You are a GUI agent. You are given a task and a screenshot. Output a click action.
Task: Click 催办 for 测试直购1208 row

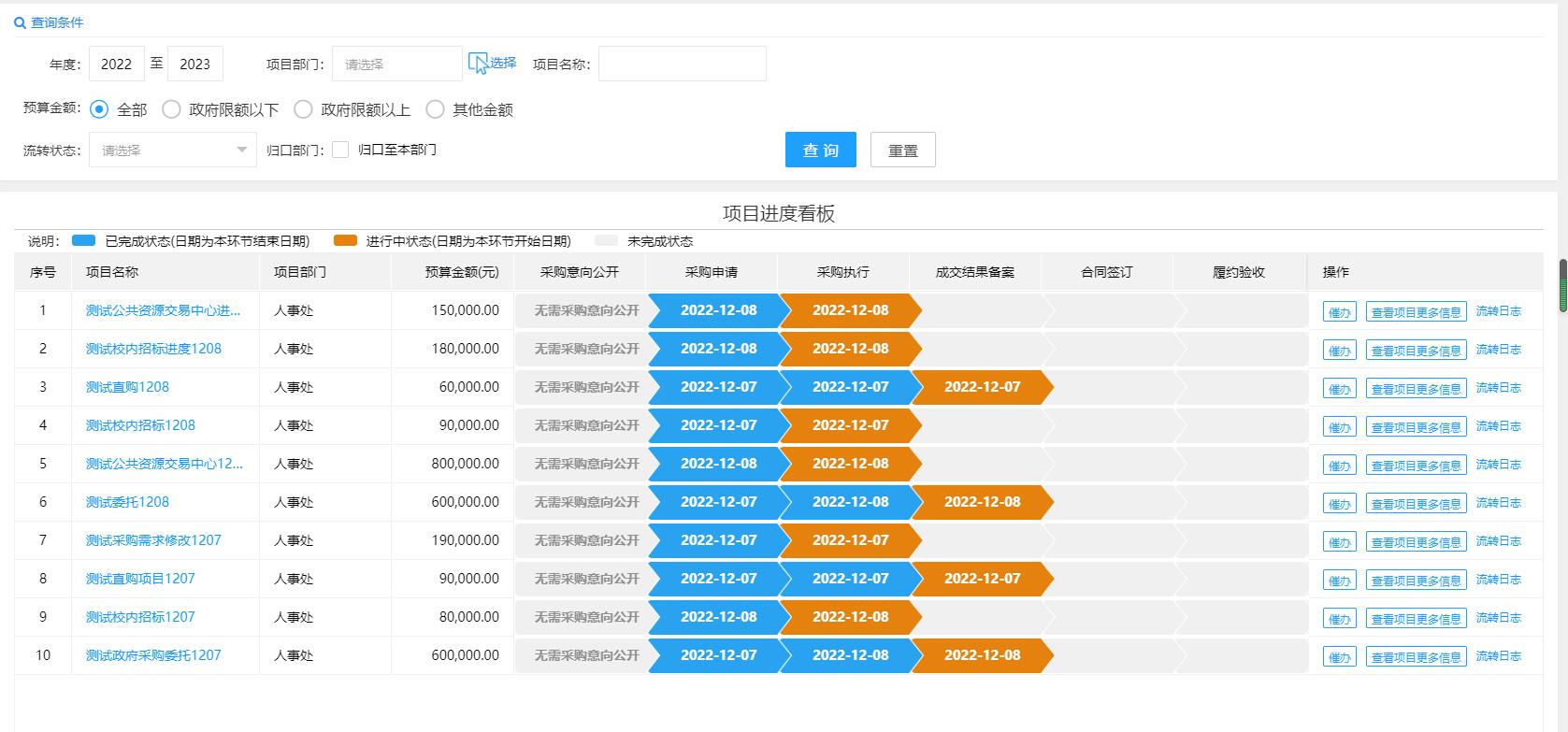tap(1340, 389)
